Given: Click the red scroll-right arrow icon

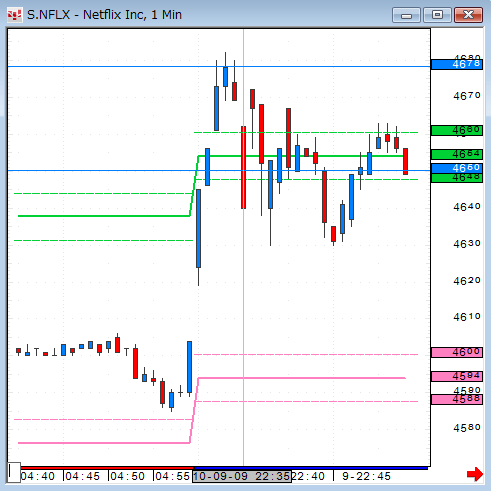Looking at the screenshot, I should click(475, 474).
